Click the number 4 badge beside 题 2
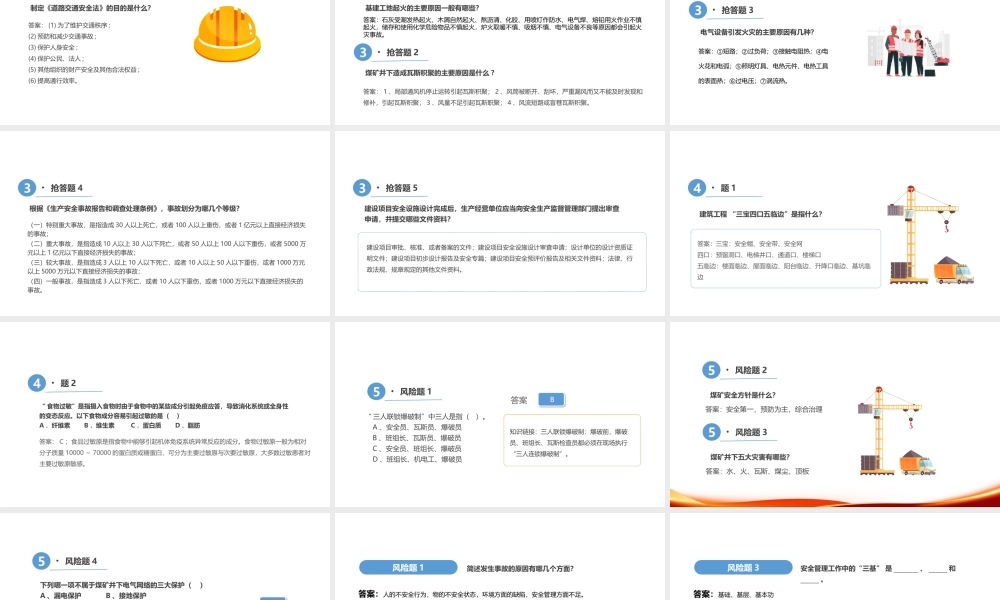 click(x=37, y=383)
